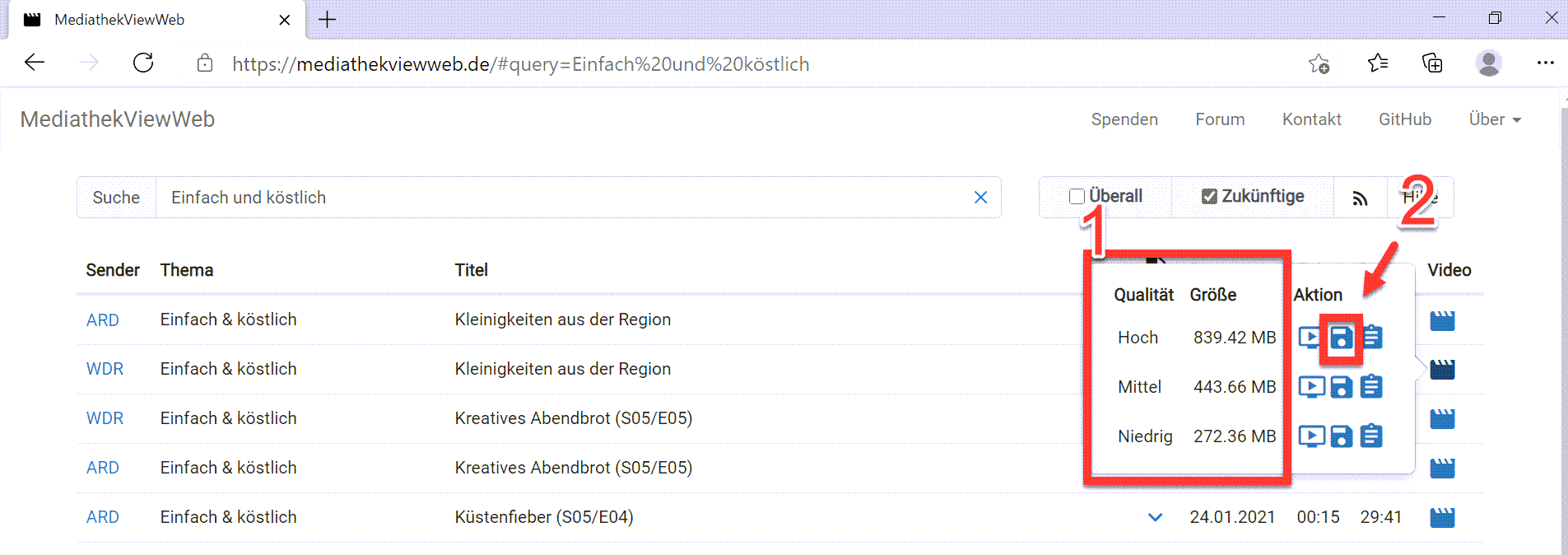Open the Über dropdown menu
The image size is (1568, 555).
click(1495, 119)
